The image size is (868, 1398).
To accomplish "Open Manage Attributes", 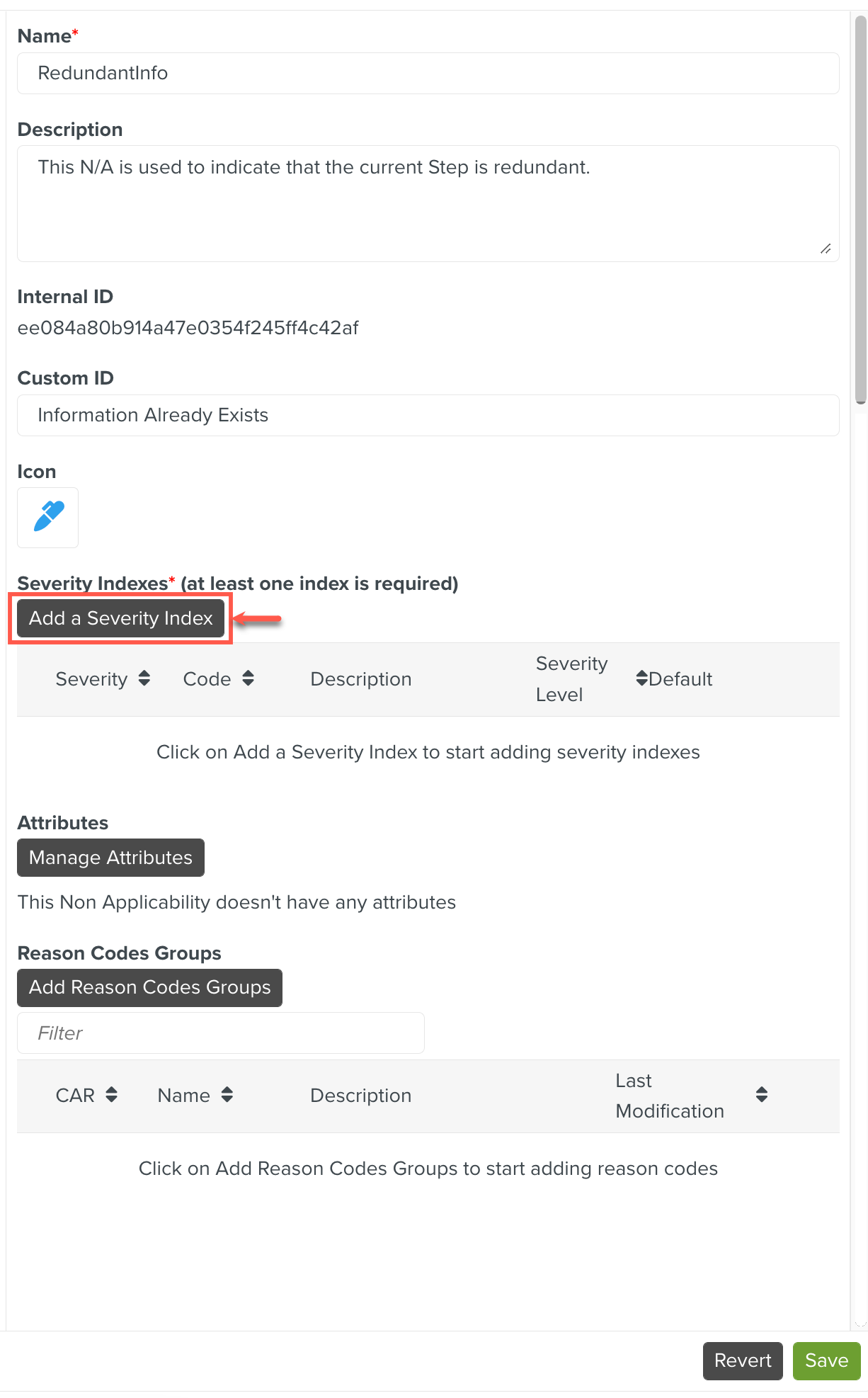I will [x=110, y=858].
